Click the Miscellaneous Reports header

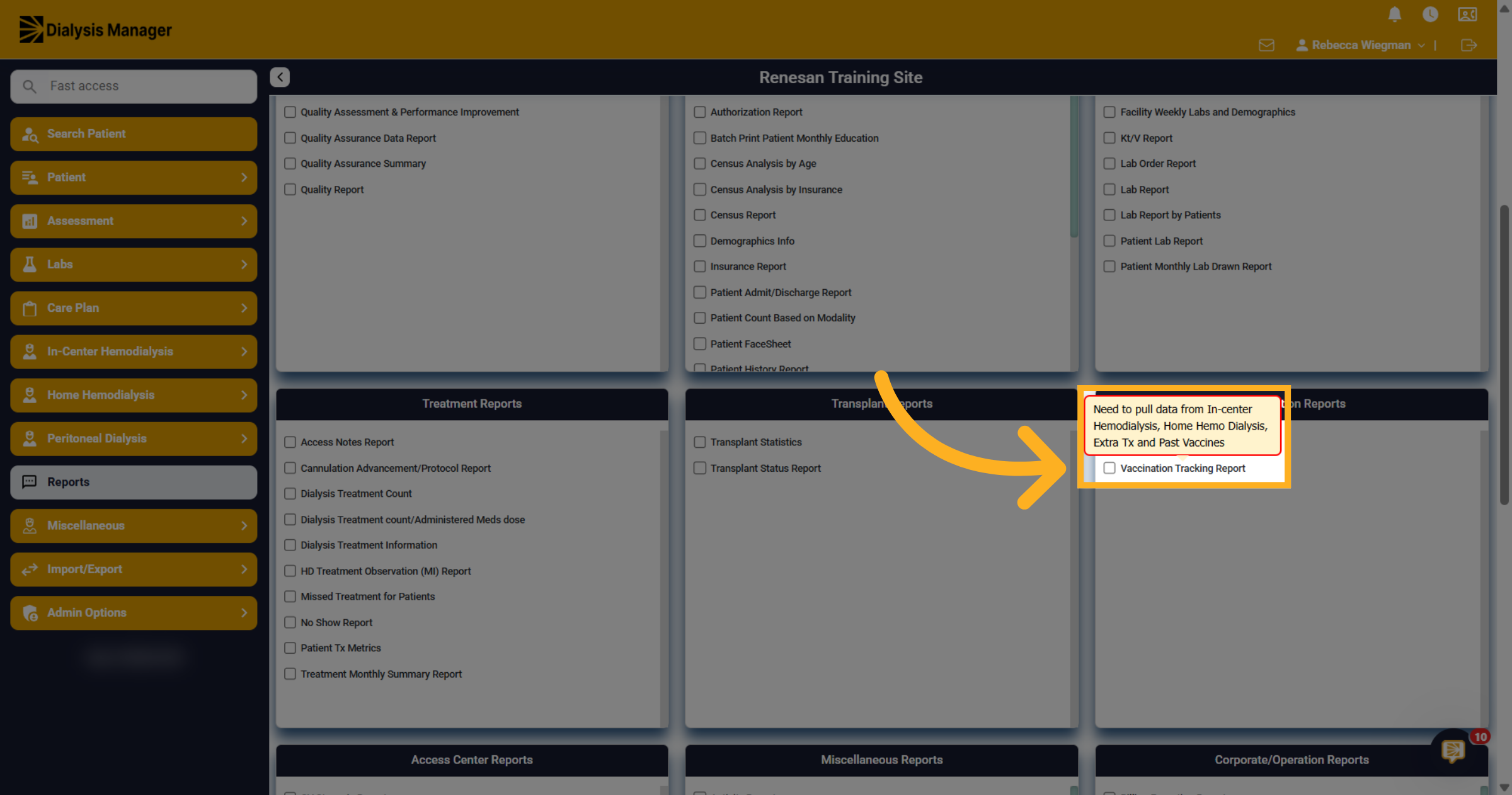[x=881, y=760]
